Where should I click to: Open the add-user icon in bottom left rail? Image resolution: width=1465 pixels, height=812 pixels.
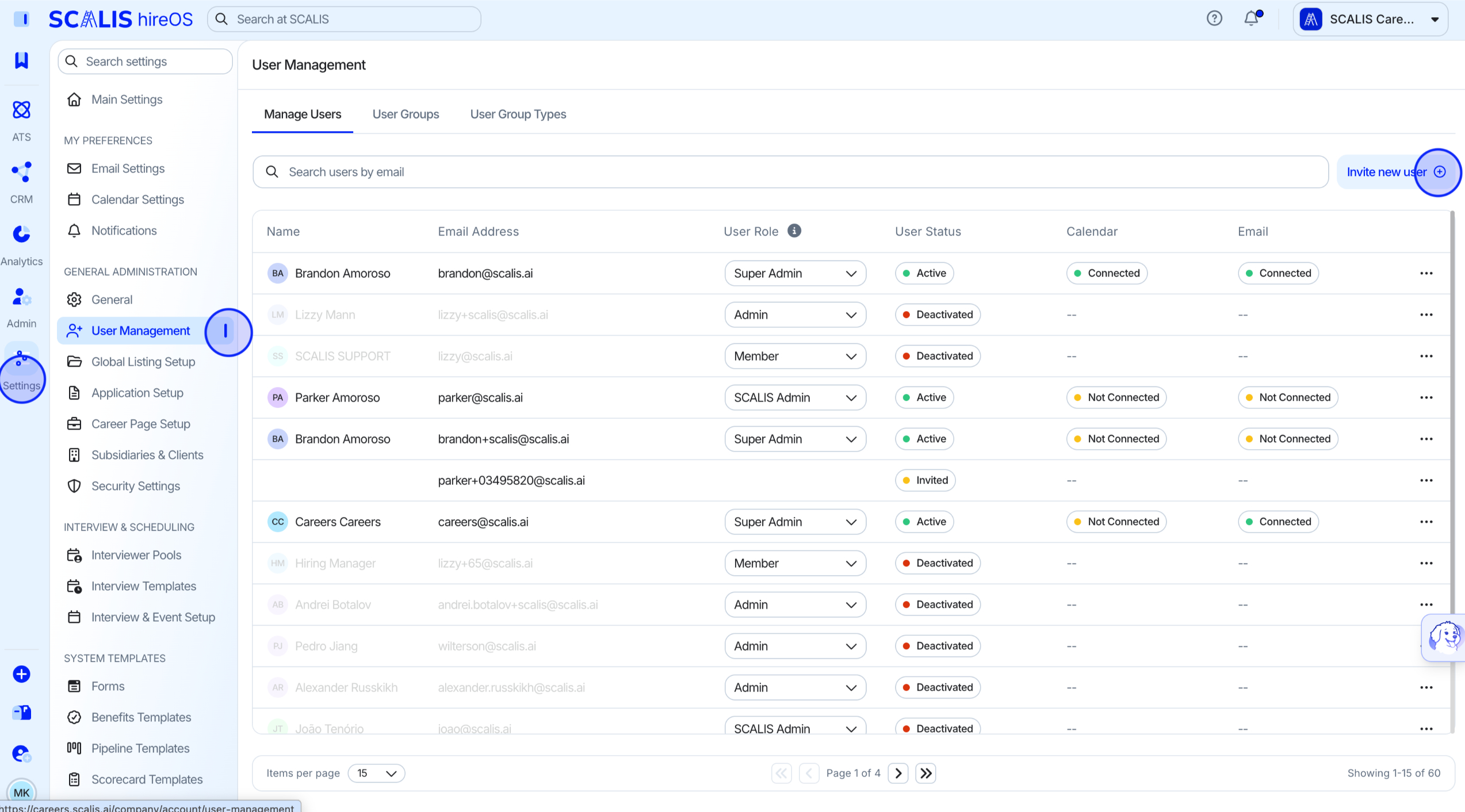tap(21, 753)
